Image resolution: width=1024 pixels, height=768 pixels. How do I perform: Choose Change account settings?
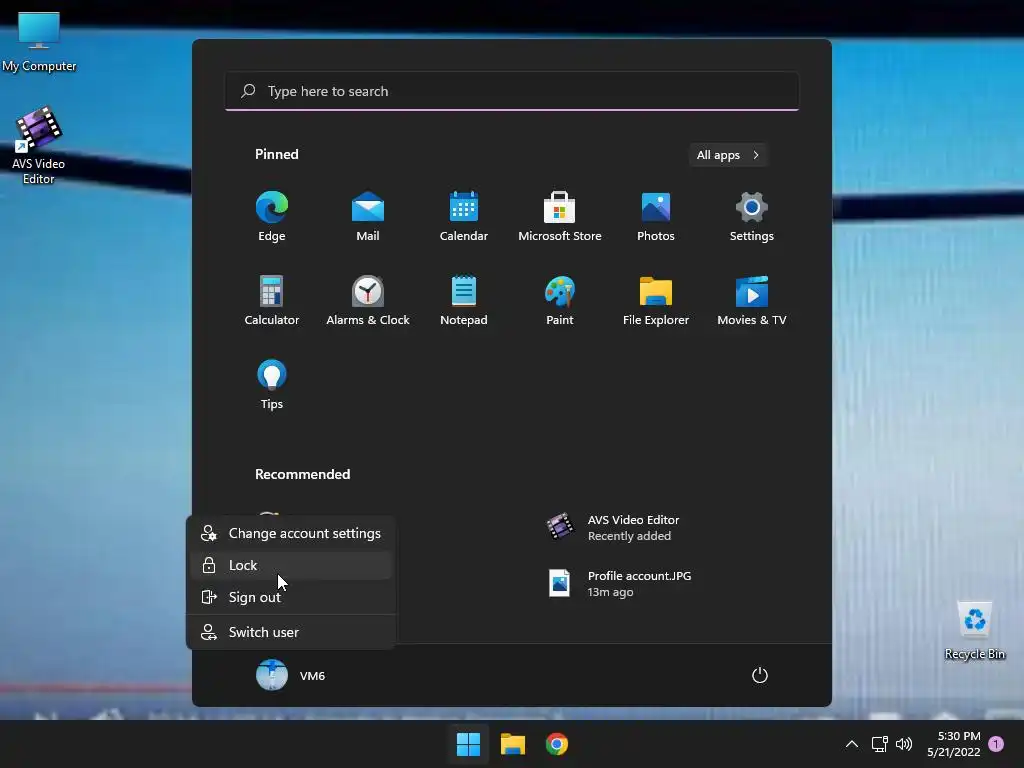(291, 534)
